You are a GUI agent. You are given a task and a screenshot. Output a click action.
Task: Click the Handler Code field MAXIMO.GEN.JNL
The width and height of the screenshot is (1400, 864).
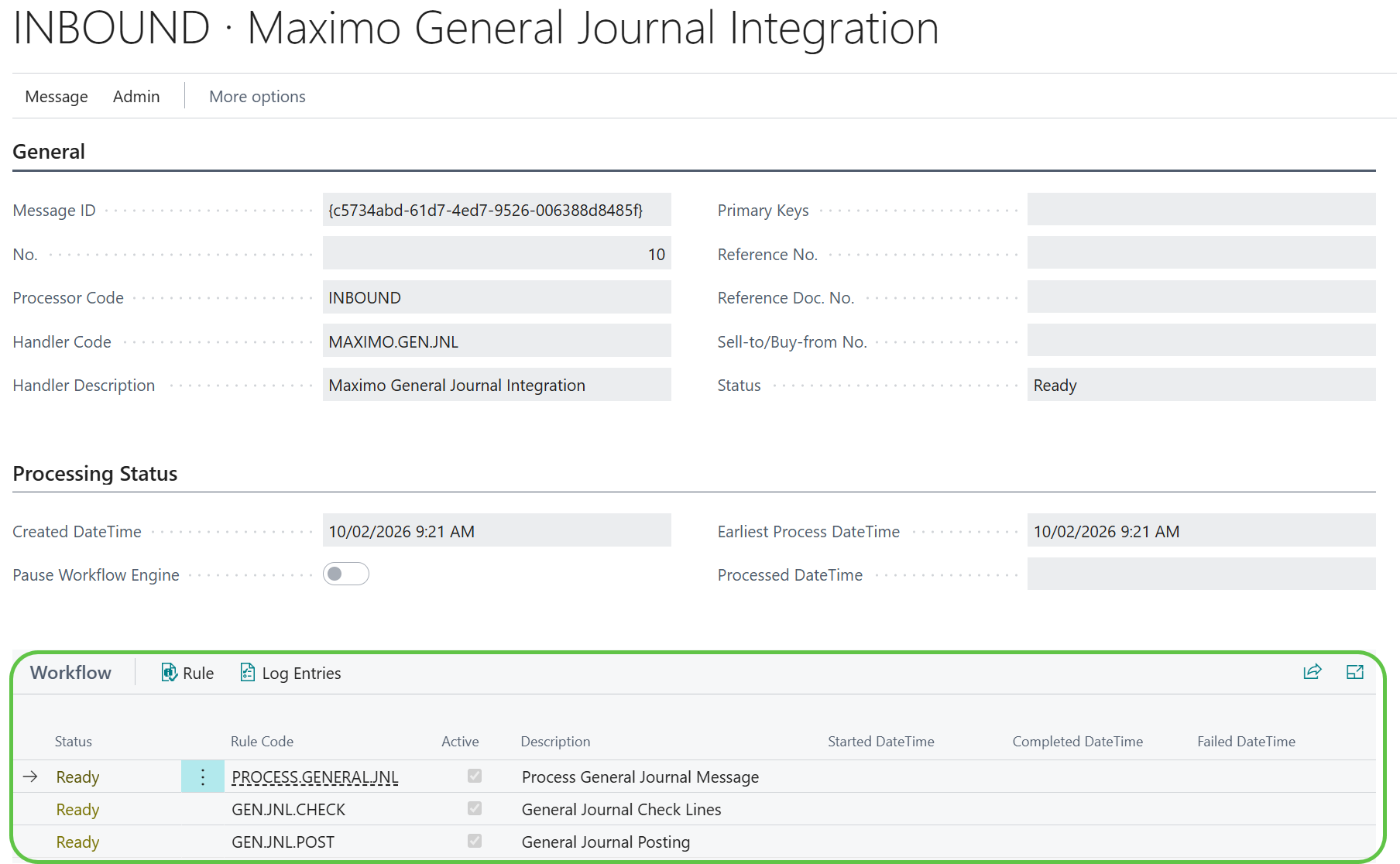pyautogui.click(x=497, y=341)
